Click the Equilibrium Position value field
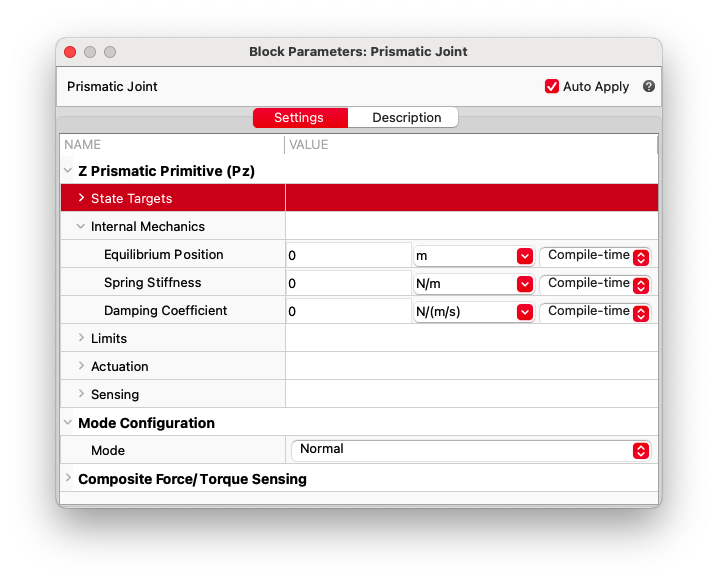The width and height of the screenshot is (718, 582). coord(348,255)
